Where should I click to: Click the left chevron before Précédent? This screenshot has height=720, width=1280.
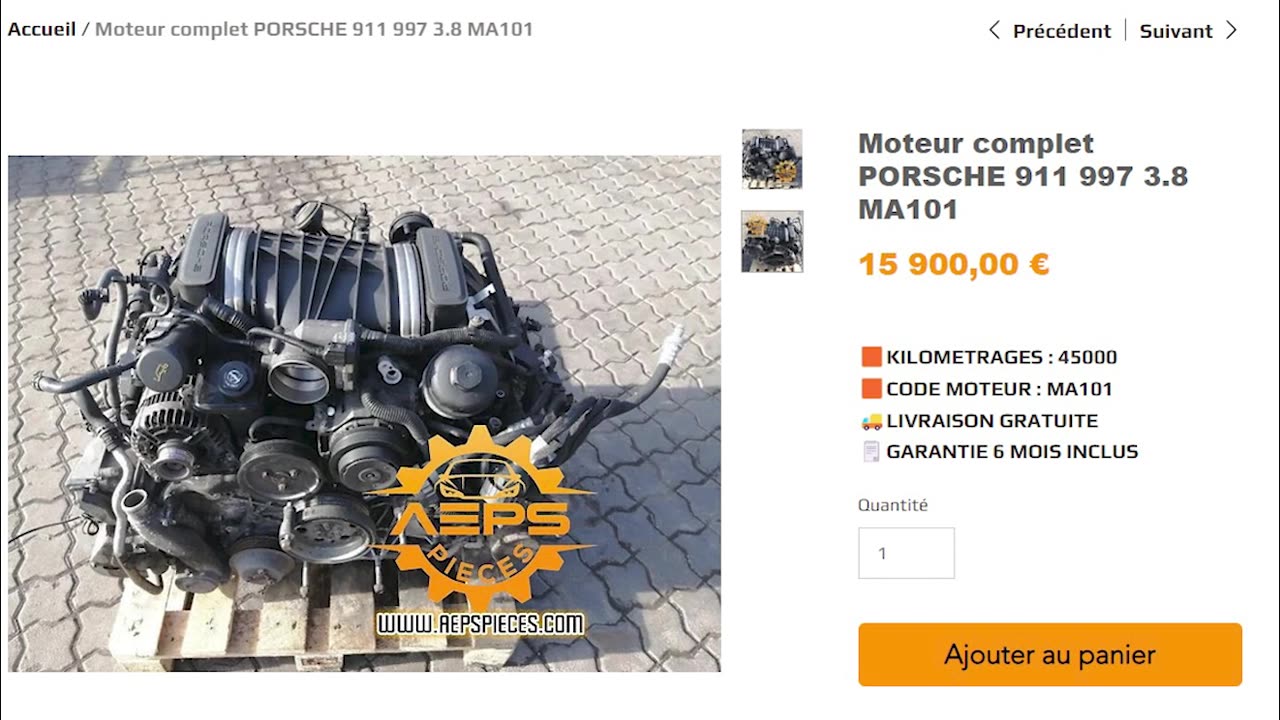coord(994,30)
